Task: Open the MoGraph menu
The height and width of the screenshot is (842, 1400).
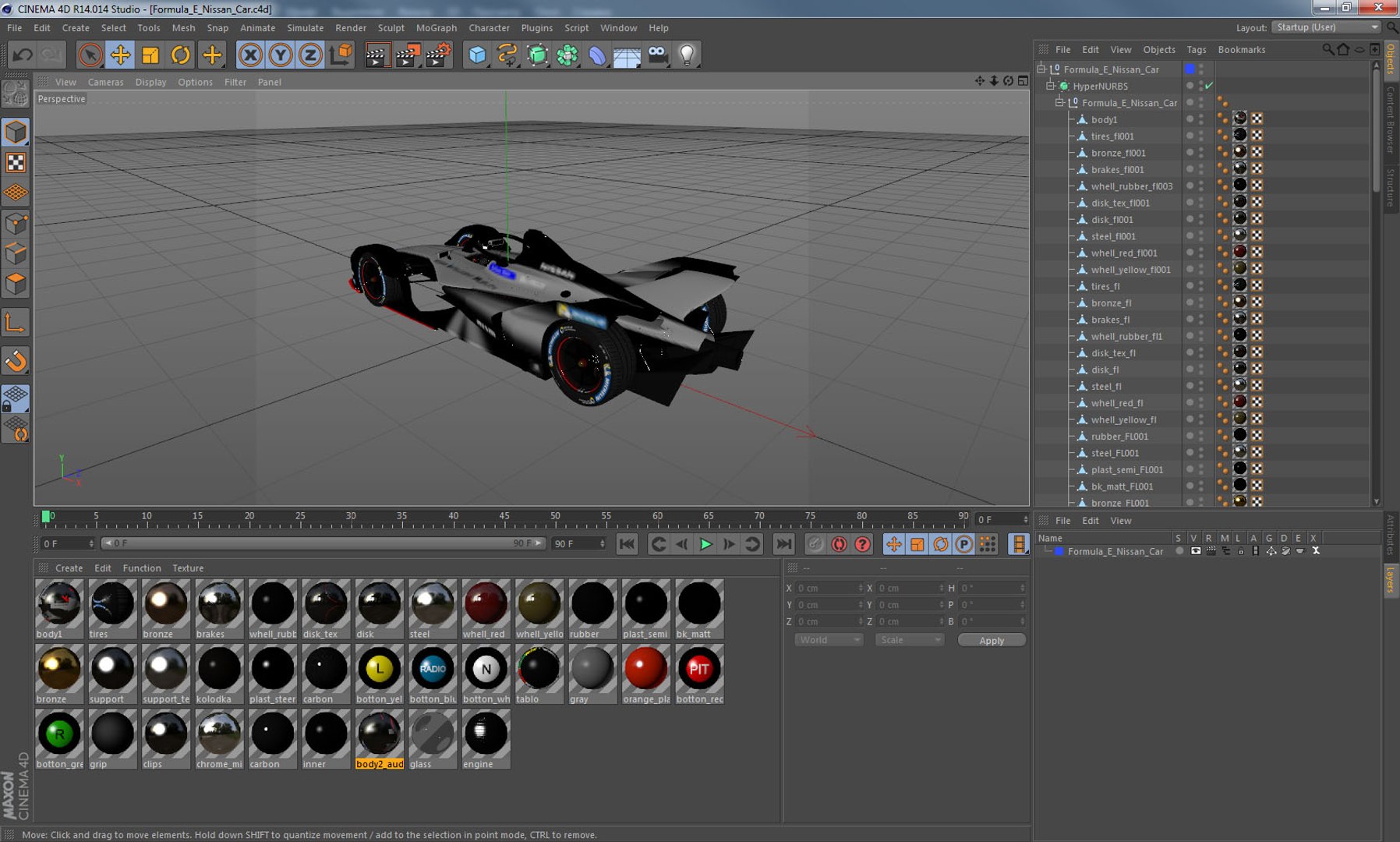Action: [436, 27]
